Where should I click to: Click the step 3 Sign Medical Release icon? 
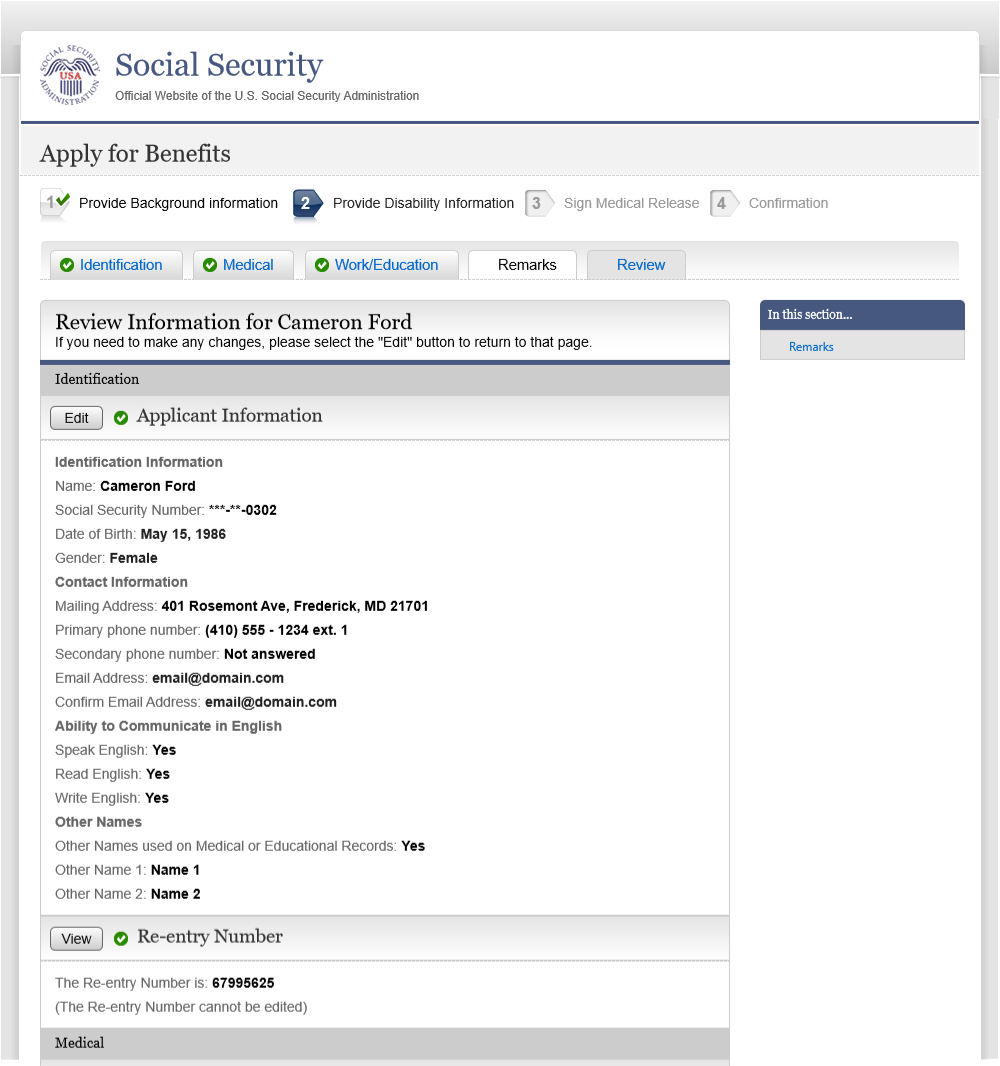[537, 203]
